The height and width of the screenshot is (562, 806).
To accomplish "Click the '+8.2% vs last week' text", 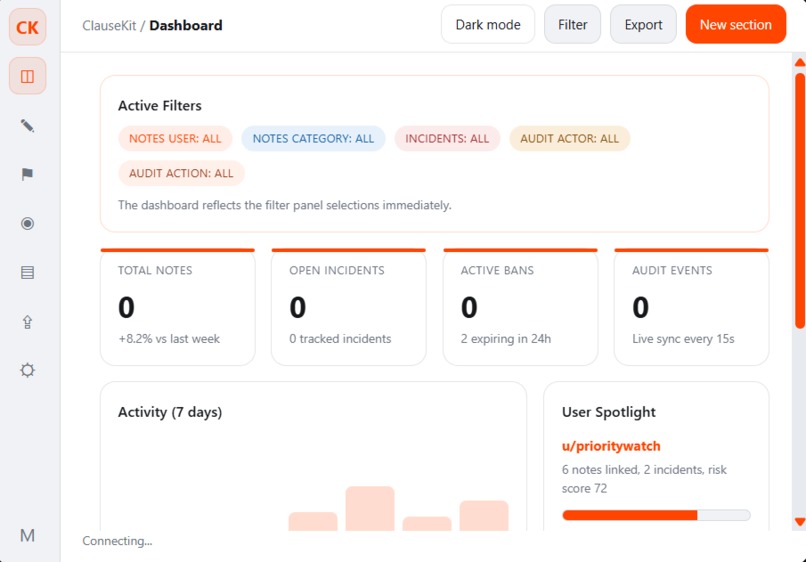I will 169,339.
